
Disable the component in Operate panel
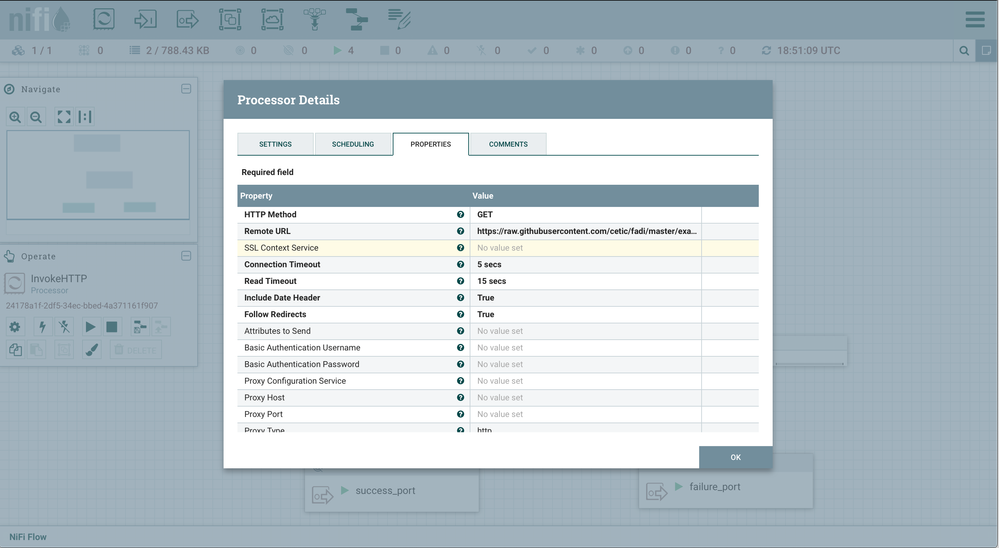[64, 327]
